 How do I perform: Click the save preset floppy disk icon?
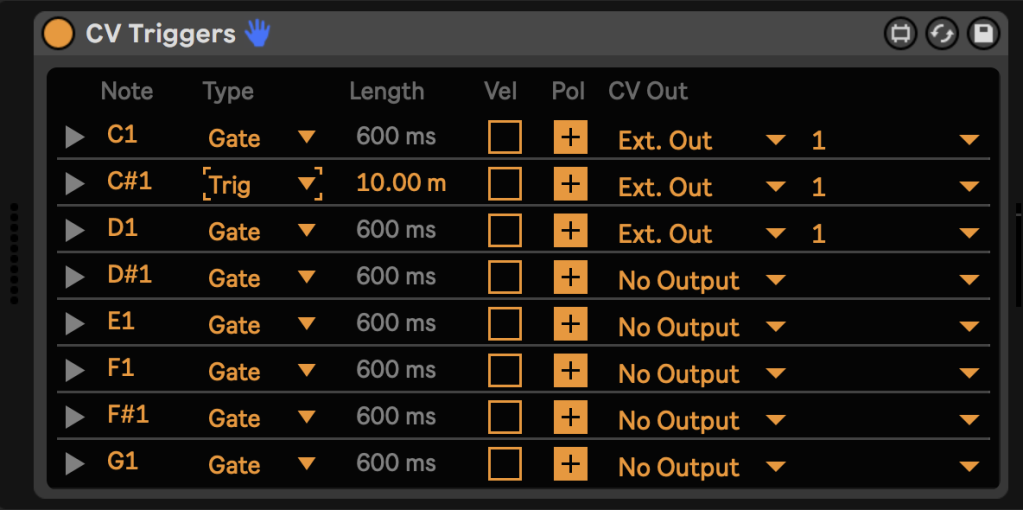coord(983,34)
